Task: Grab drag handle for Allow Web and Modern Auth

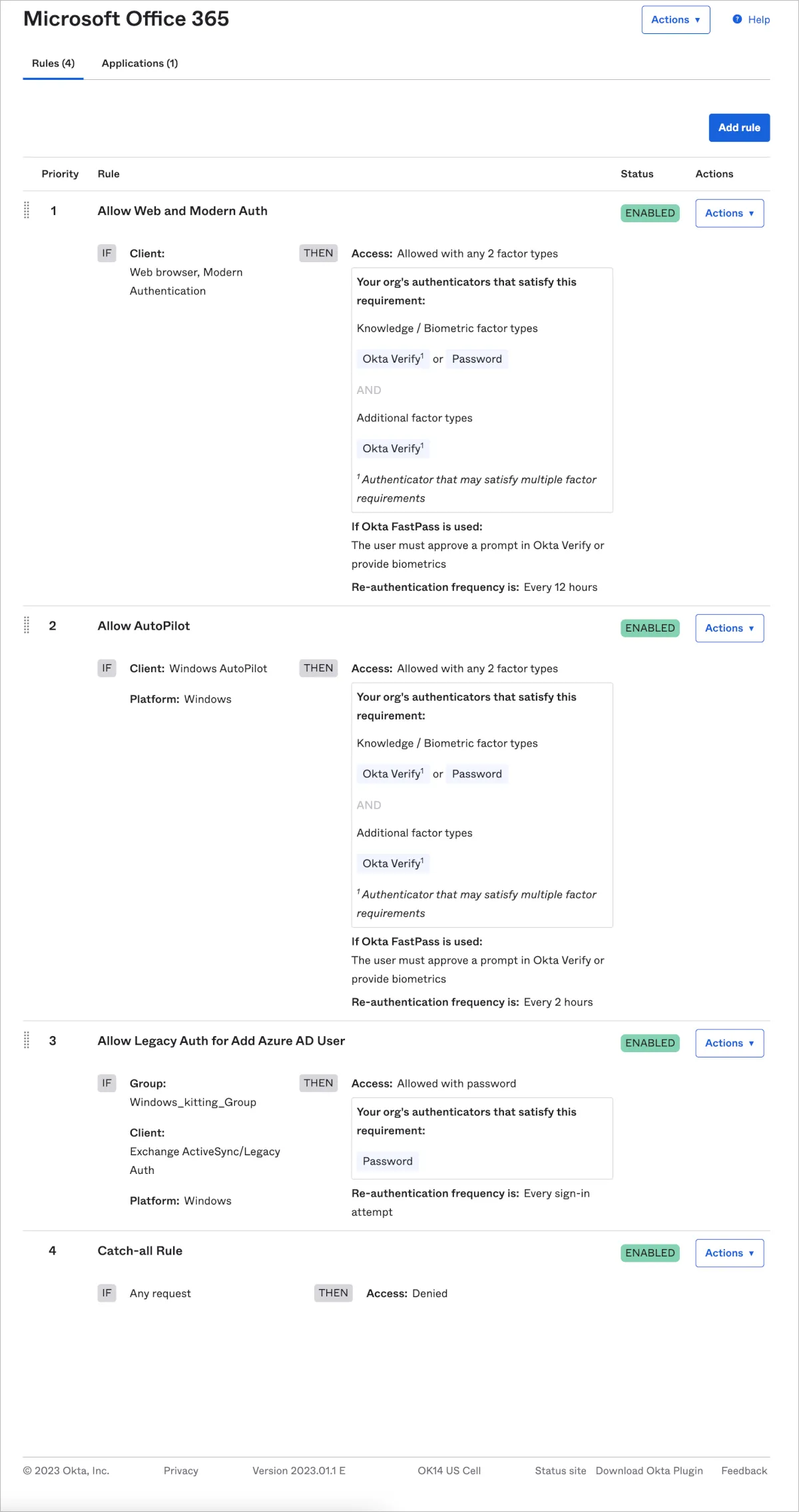Action: 27,210
